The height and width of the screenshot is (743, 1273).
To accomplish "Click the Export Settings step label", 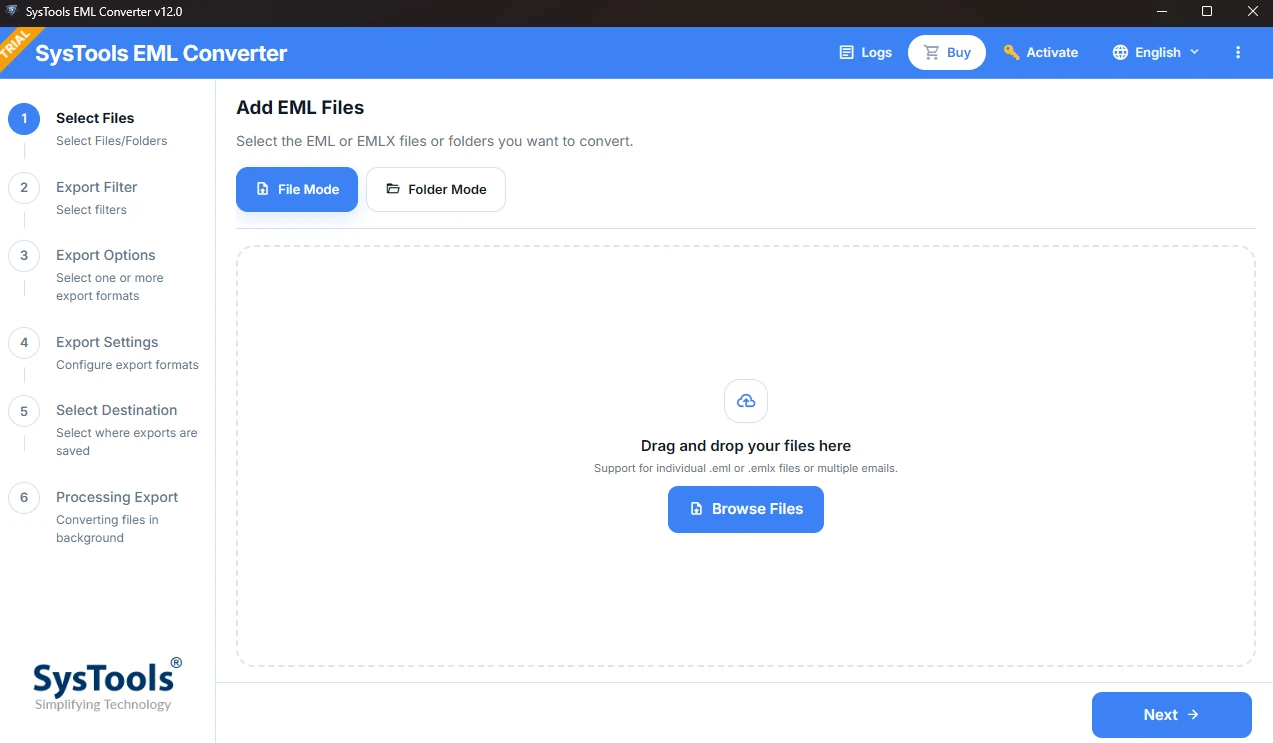I will (x=107, y=342).
